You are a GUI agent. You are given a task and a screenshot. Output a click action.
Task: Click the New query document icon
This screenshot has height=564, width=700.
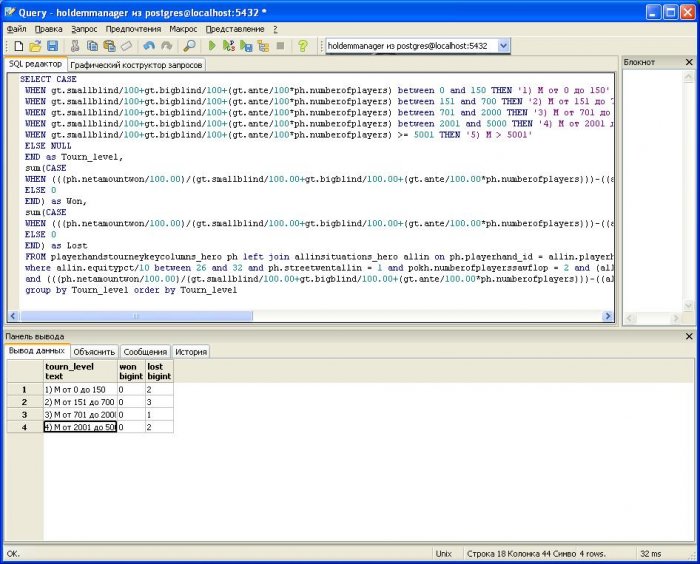(x=19, y=46)
